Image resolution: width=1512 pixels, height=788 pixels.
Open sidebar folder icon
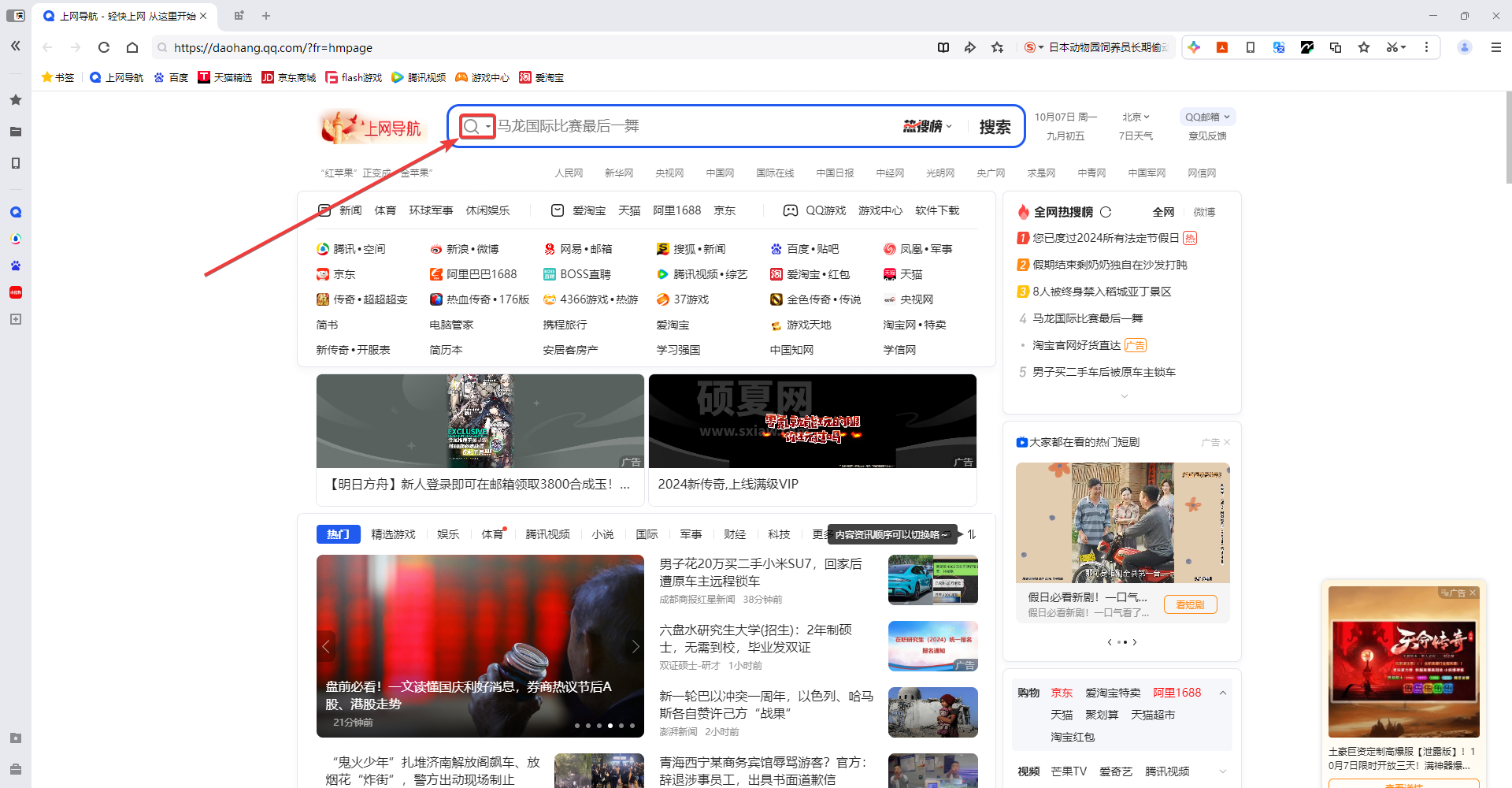[x=16, y=132]
